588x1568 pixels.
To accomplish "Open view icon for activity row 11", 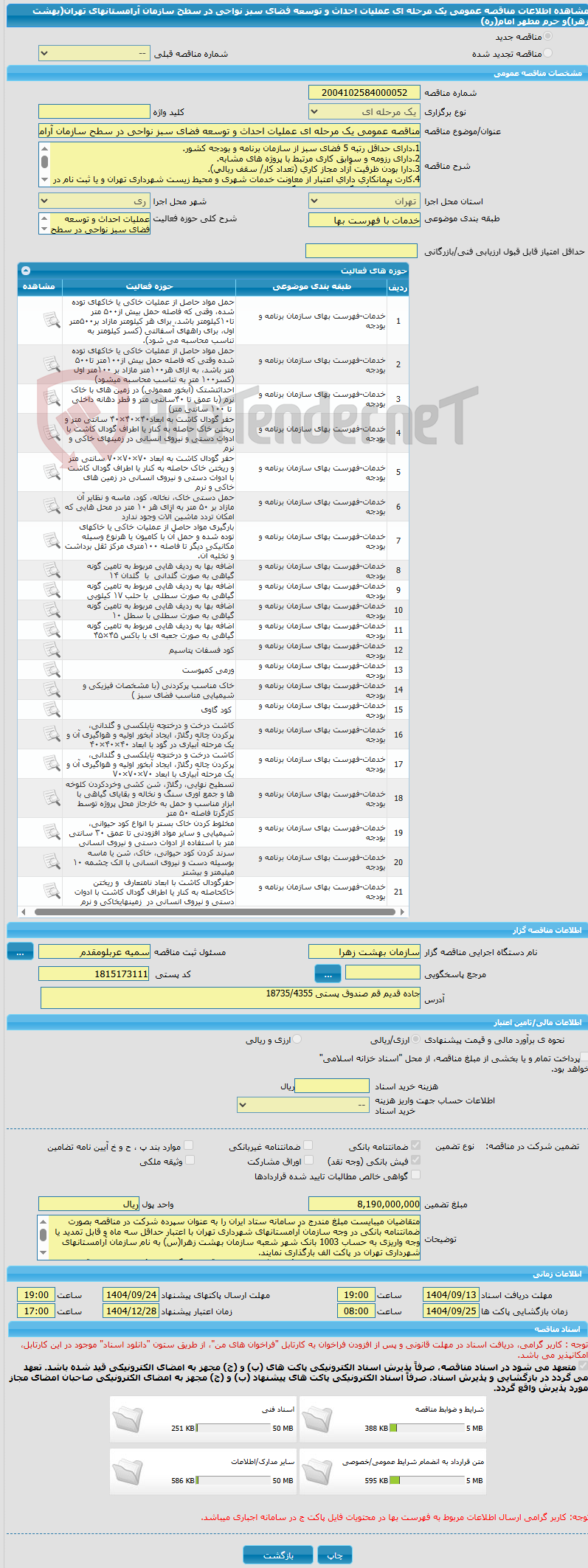I will [x=51, y=630].
